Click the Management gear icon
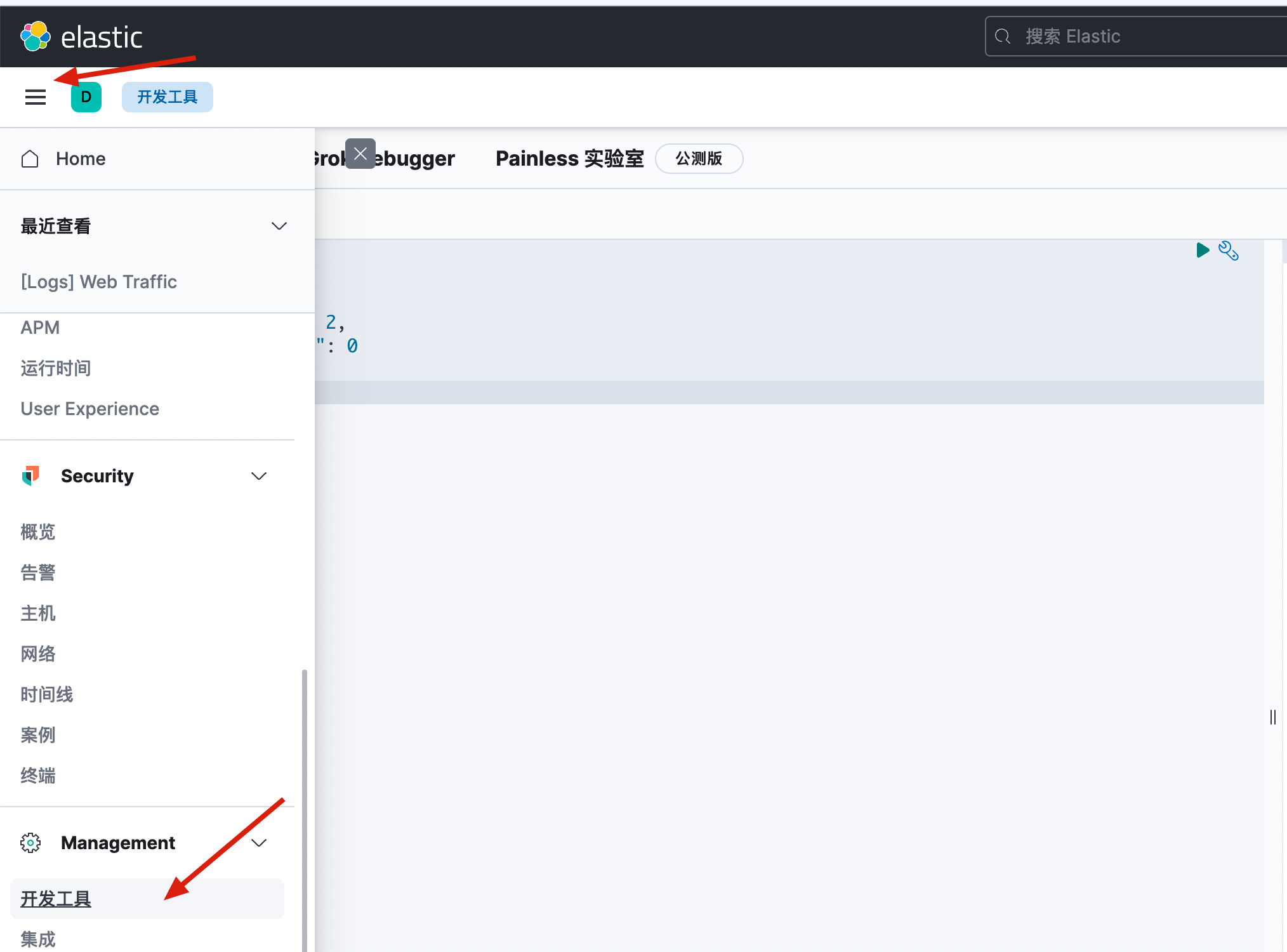1287x952 pixels. [x=30, y=842]
